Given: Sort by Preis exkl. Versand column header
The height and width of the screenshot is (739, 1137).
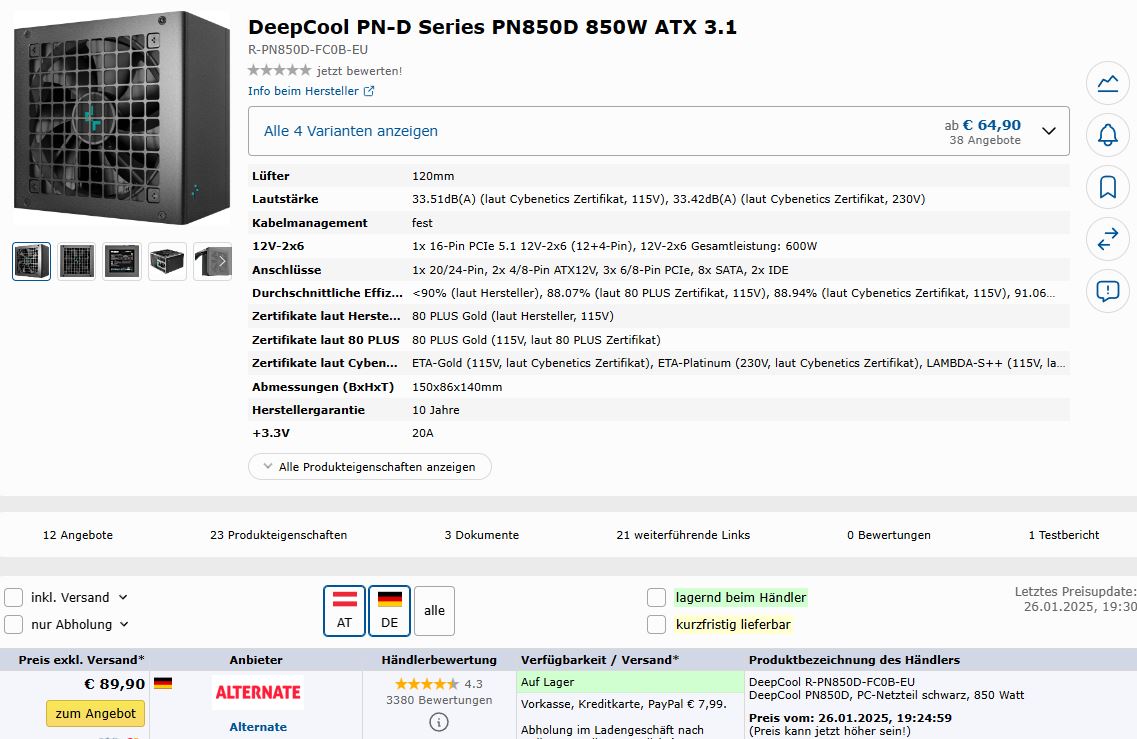Looking at the screenshot, I should click(81, 660).
